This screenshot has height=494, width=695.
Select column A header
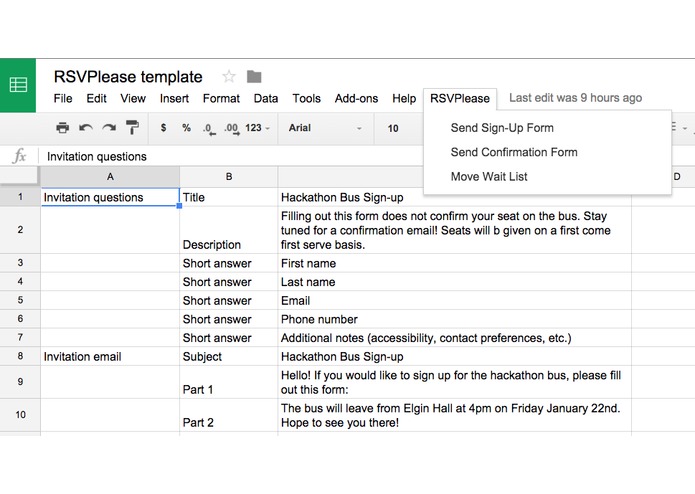click(x=110, y=177)
